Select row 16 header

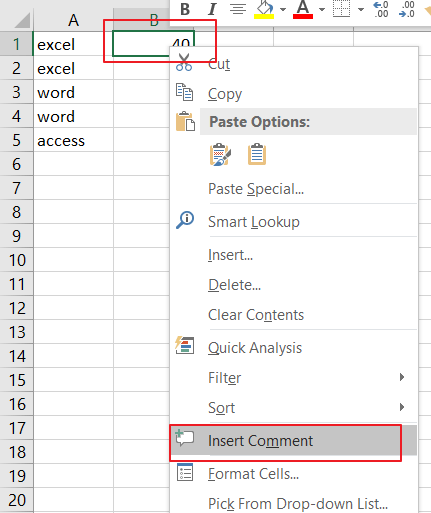[16, 404]
